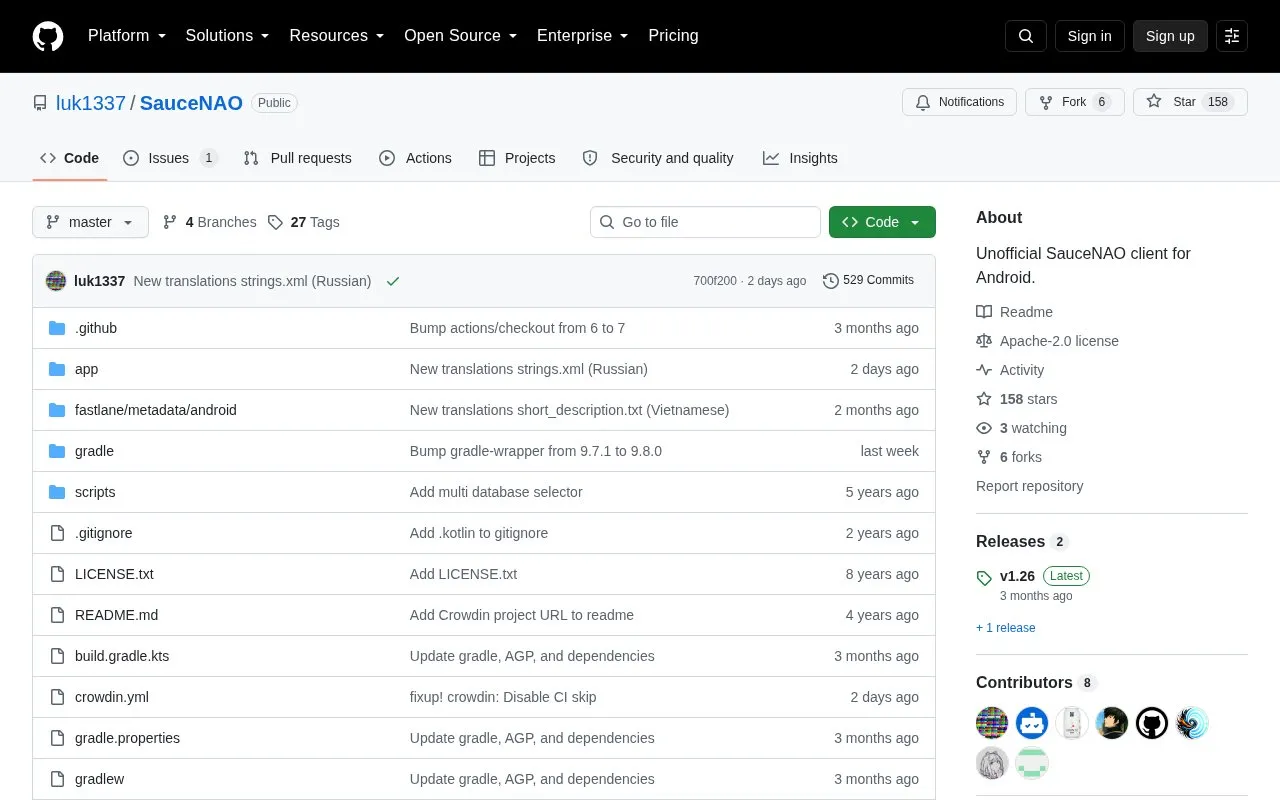
Task: View the 158 stars link
Action: (x=1016, y=399)
